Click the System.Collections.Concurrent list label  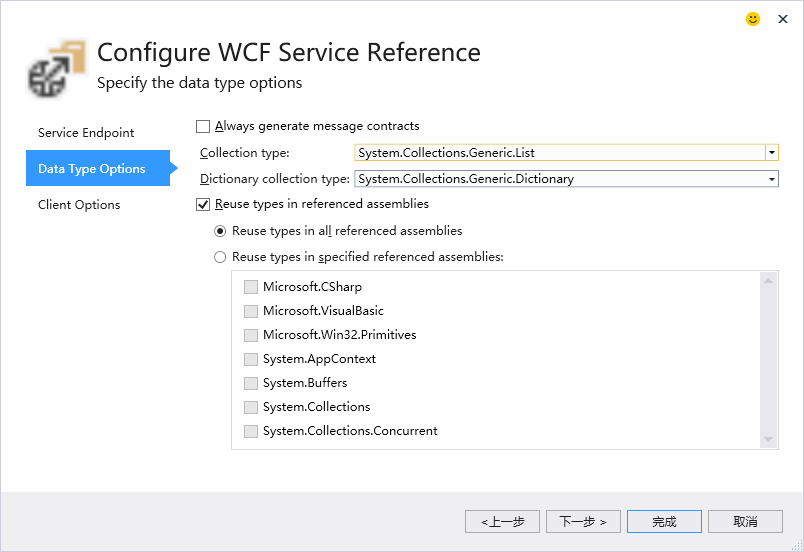[350, 431]
